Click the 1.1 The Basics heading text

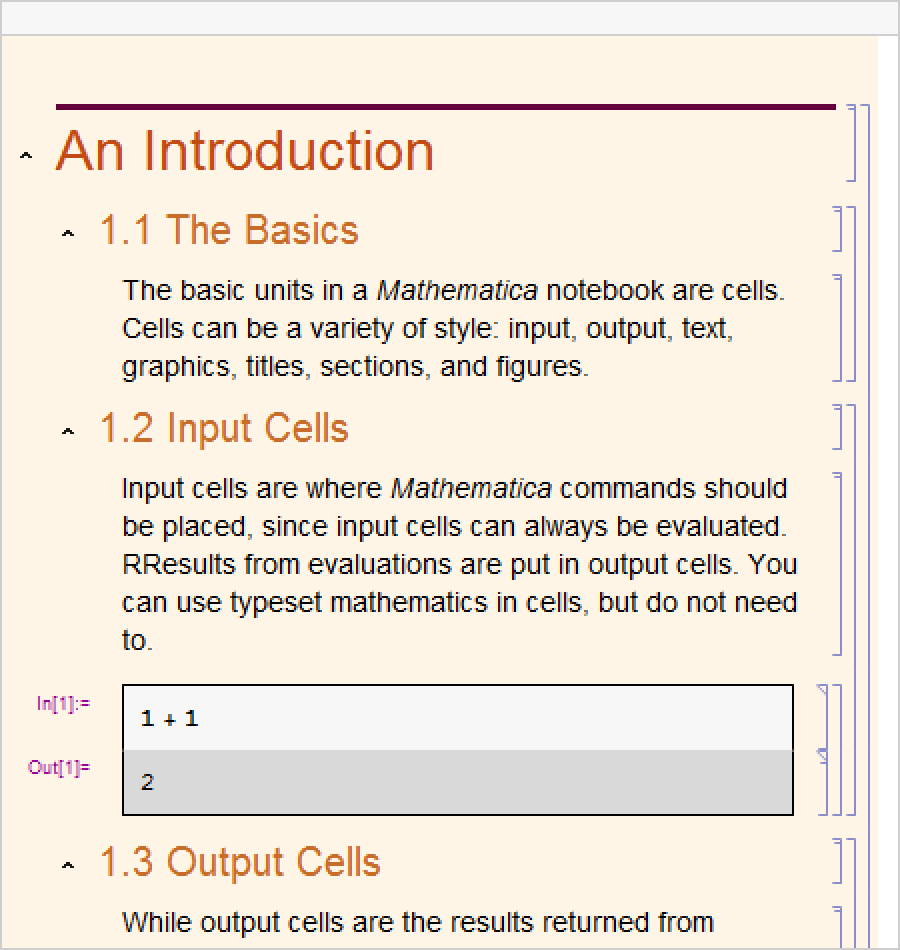click(228, 230)
